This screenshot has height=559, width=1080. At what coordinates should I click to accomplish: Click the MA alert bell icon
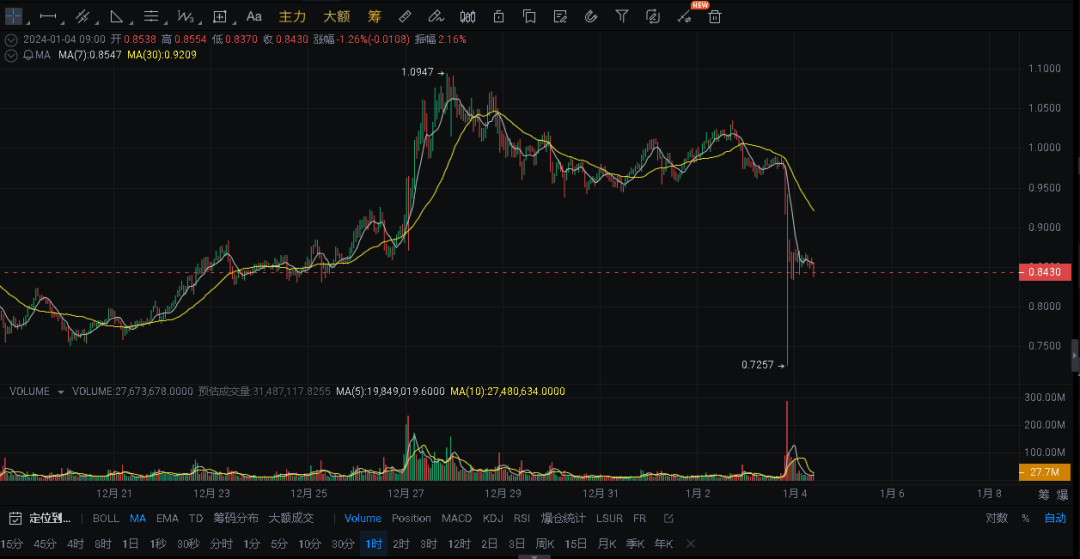pyautogui.click(x=28, y=54)
